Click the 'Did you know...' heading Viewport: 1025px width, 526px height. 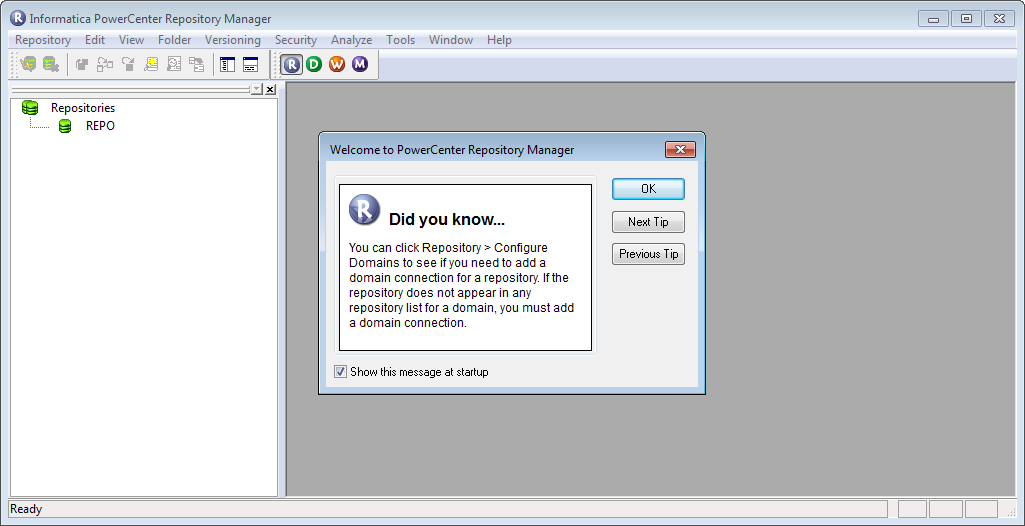tap(447, 220)
